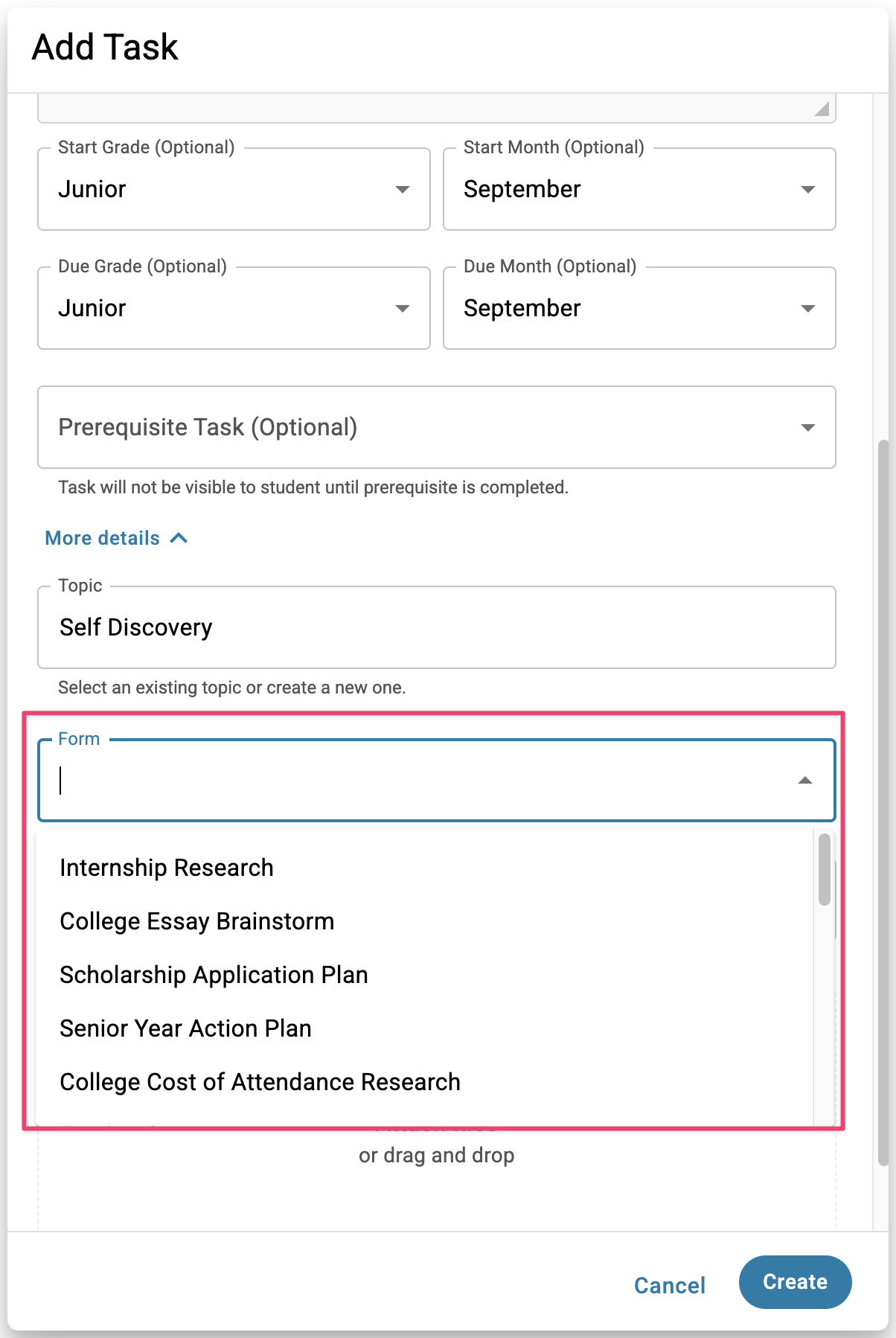Expand the Due Month dropdown
This screenshot has width=896, height=1338.
639,308
